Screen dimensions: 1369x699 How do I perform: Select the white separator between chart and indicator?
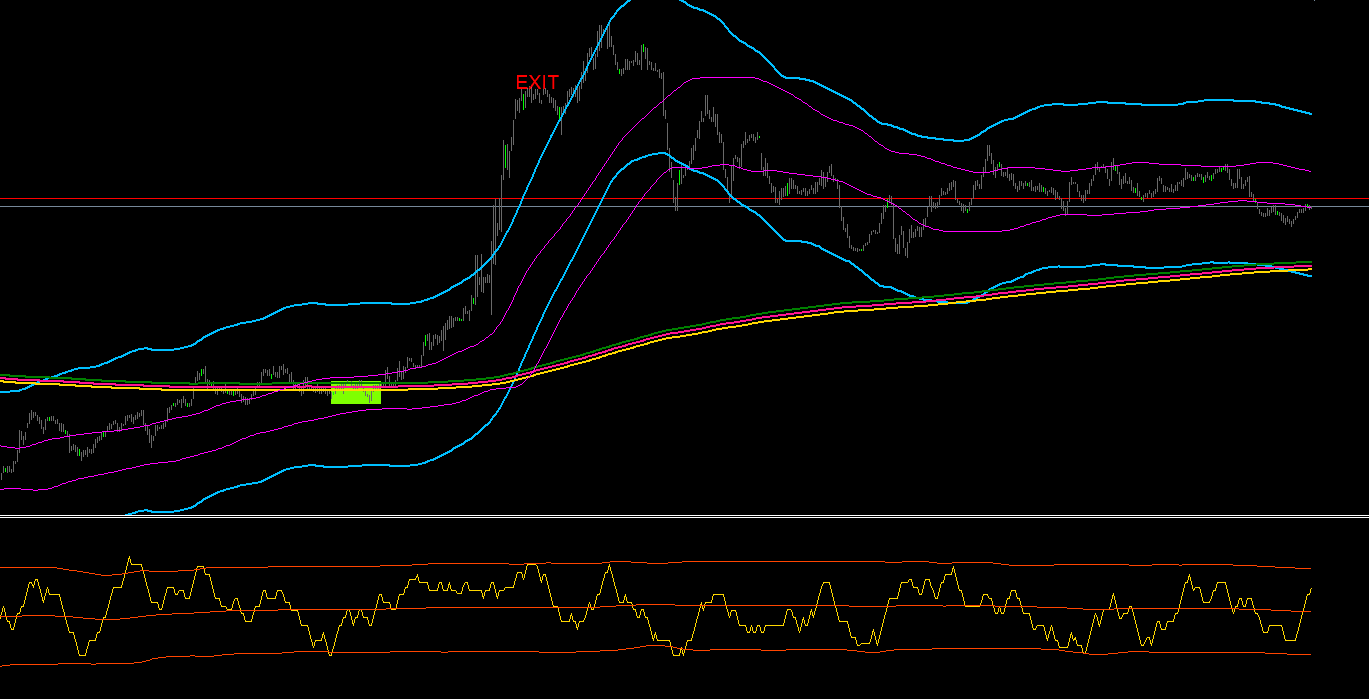(x=684, y=516)
